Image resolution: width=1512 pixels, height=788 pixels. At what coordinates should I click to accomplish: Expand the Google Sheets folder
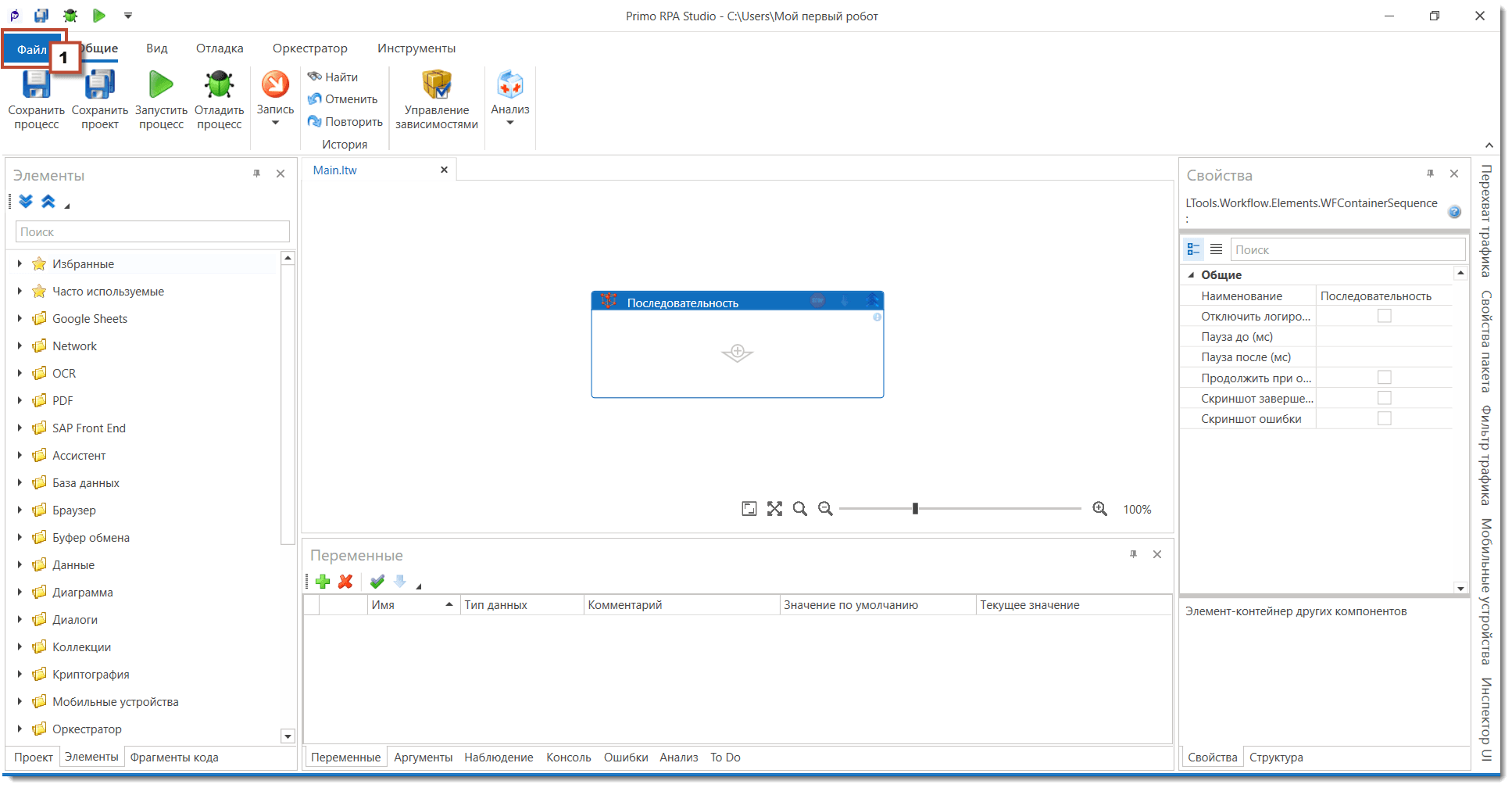[x=20, y=319]
